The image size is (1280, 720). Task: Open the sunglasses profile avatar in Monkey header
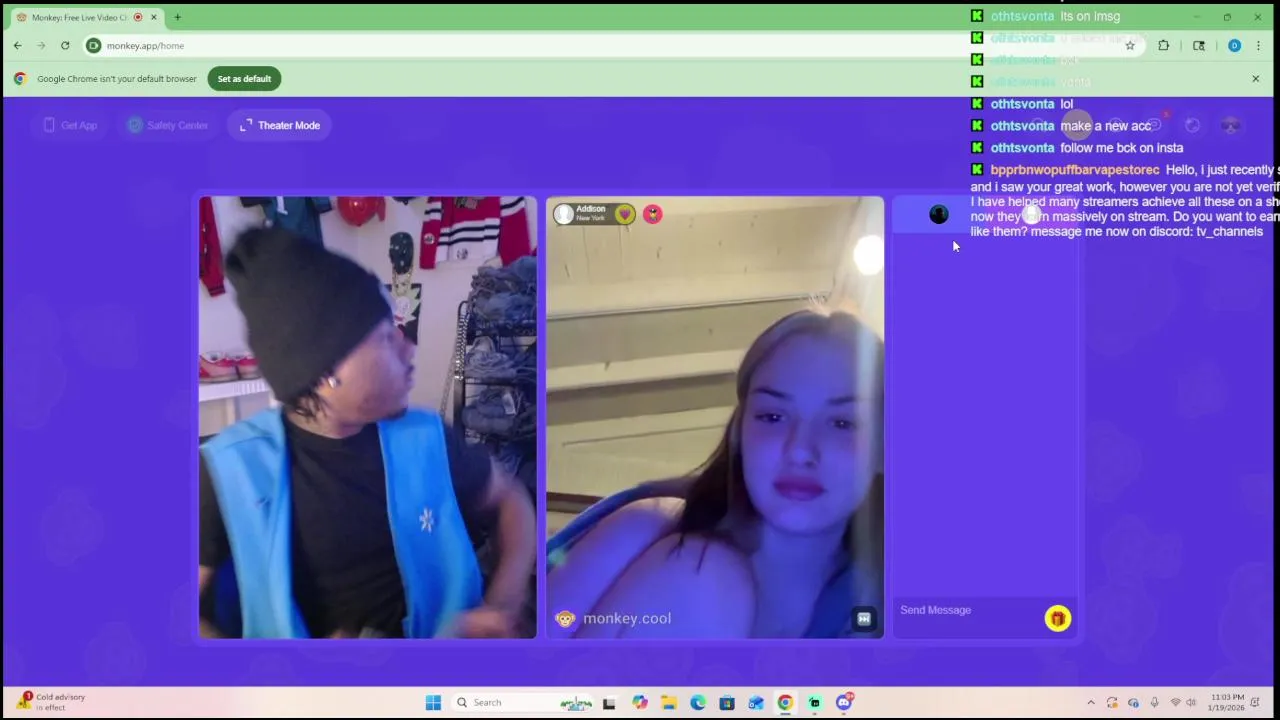pos(1230,125)
